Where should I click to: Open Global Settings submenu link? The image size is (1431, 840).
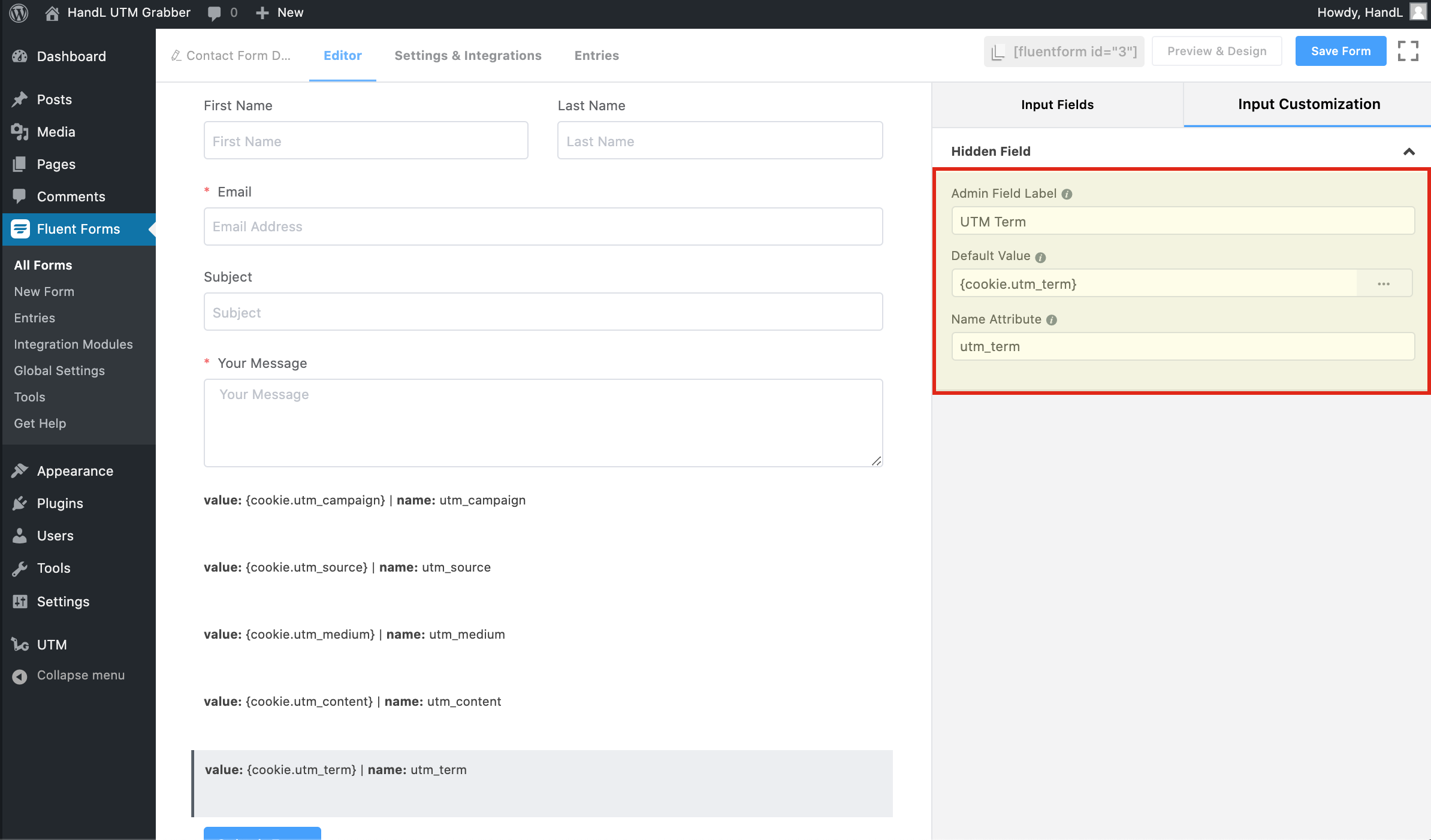pyautogui.click(x=59, y=371)
